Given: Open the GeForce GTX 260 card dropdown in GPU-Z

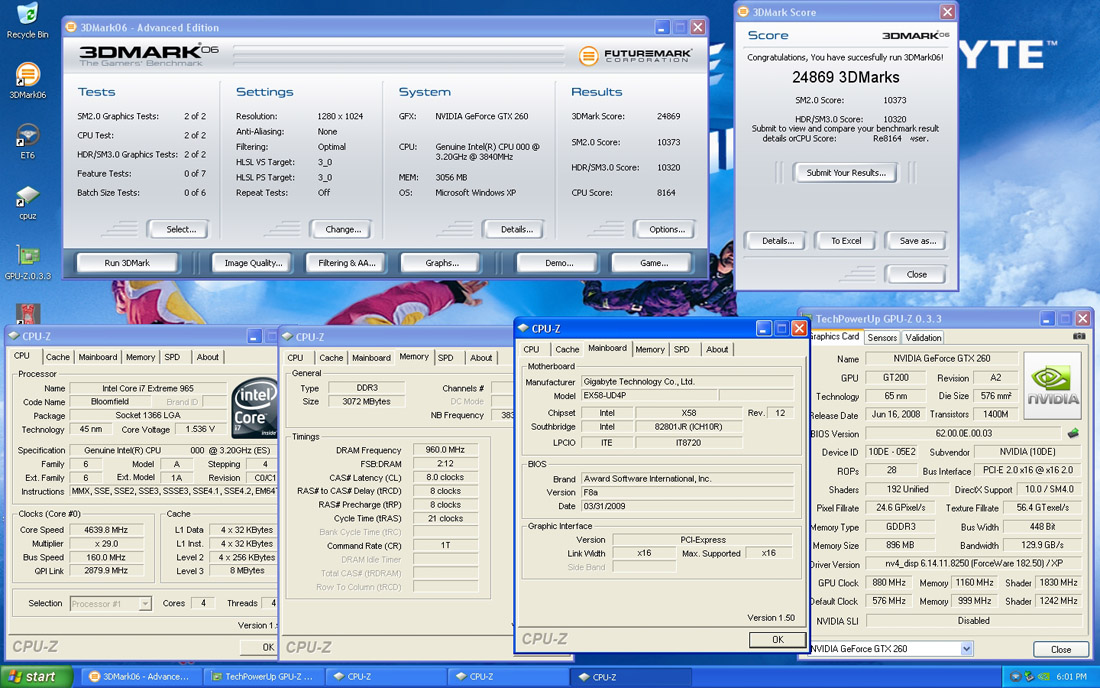Looking at the screenshot, I should 890,649.
